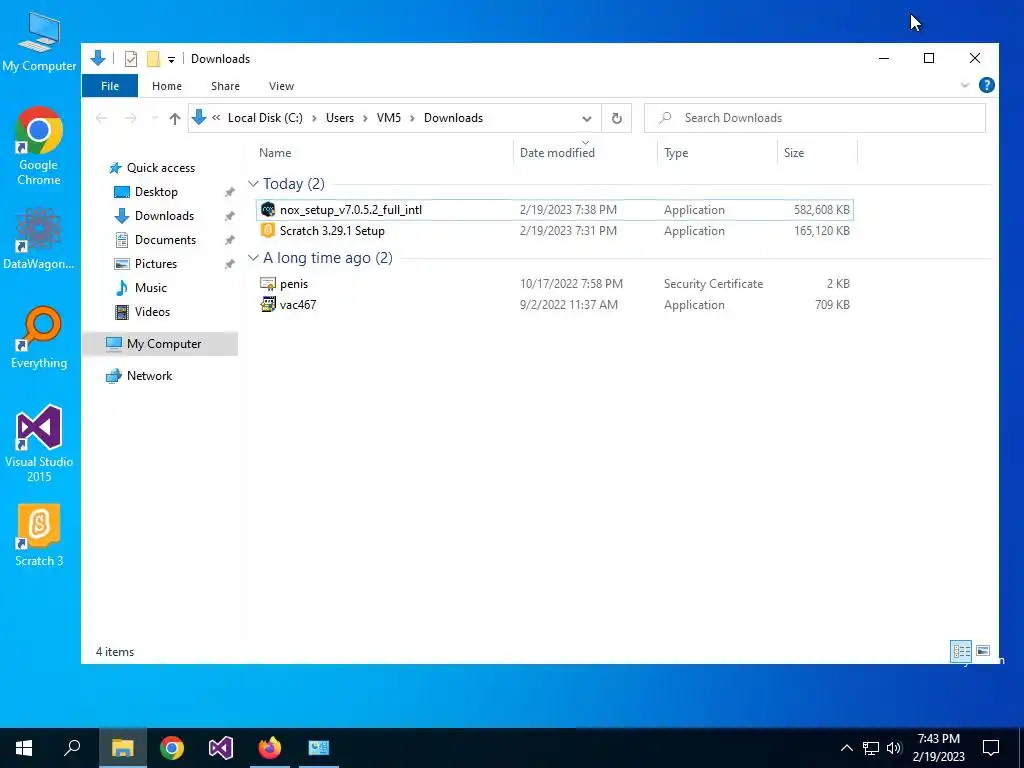Select the penis security certificate icon
This screenshot has width=1024, height=768.
tap(268, 283)
